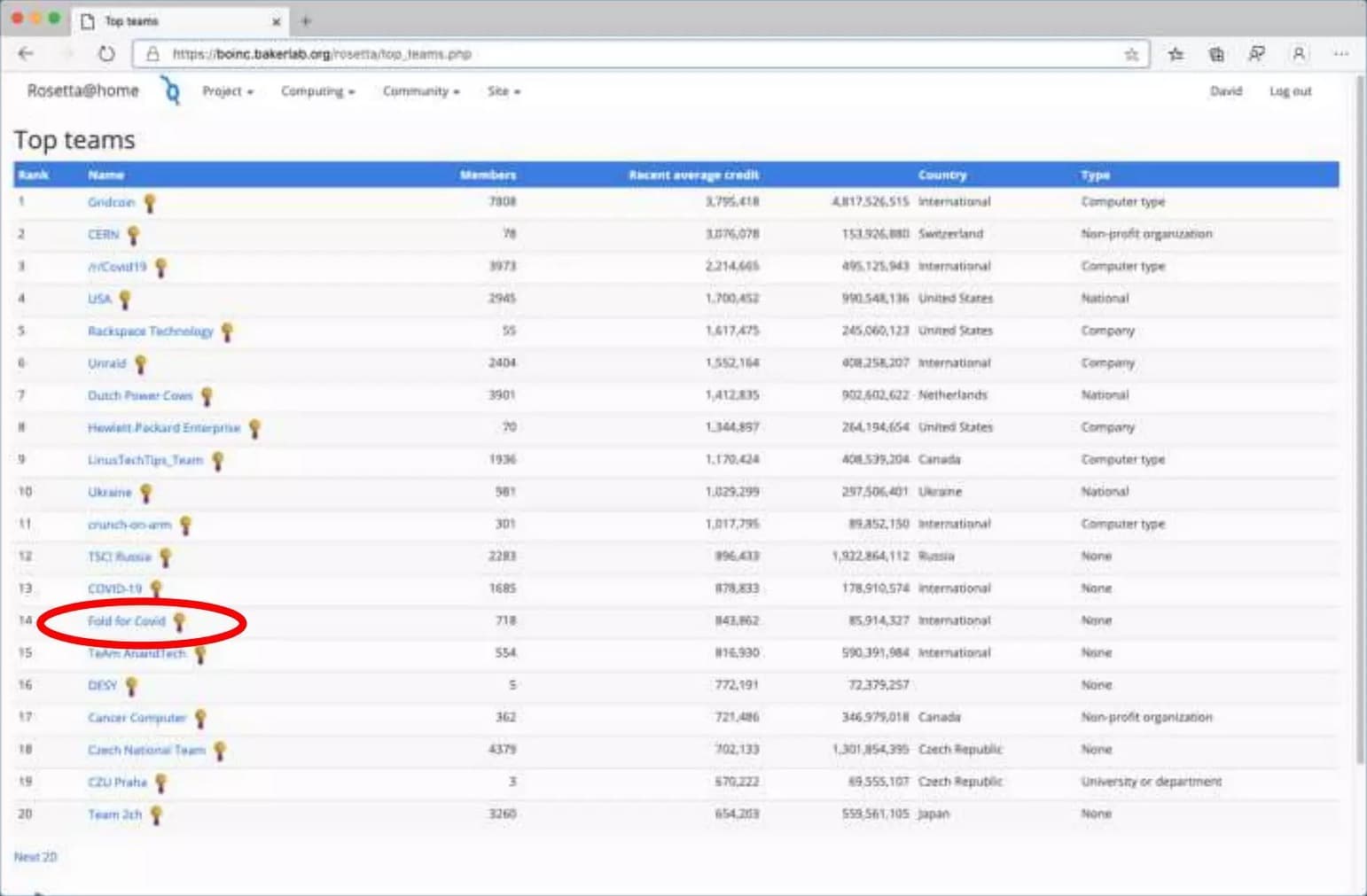This screenshot has width=1367, height=896.
Task: Go to the Next 20 teams
Action: [35, 857]
